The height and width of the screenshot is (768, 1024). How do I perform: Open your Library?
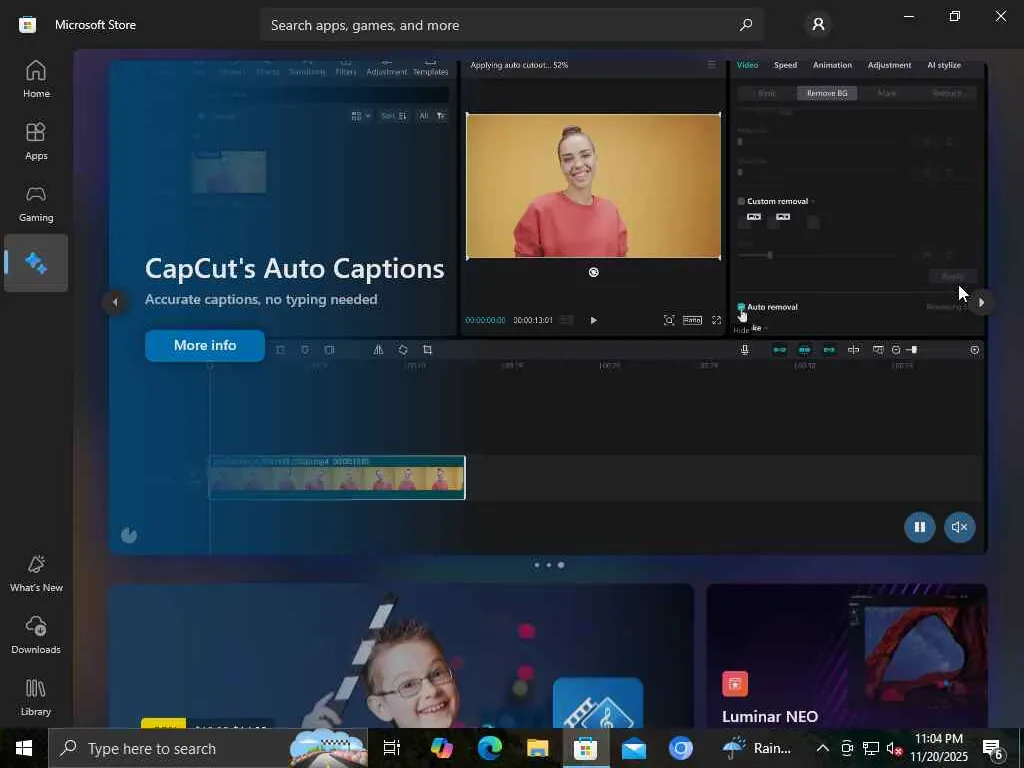[36, 697]
